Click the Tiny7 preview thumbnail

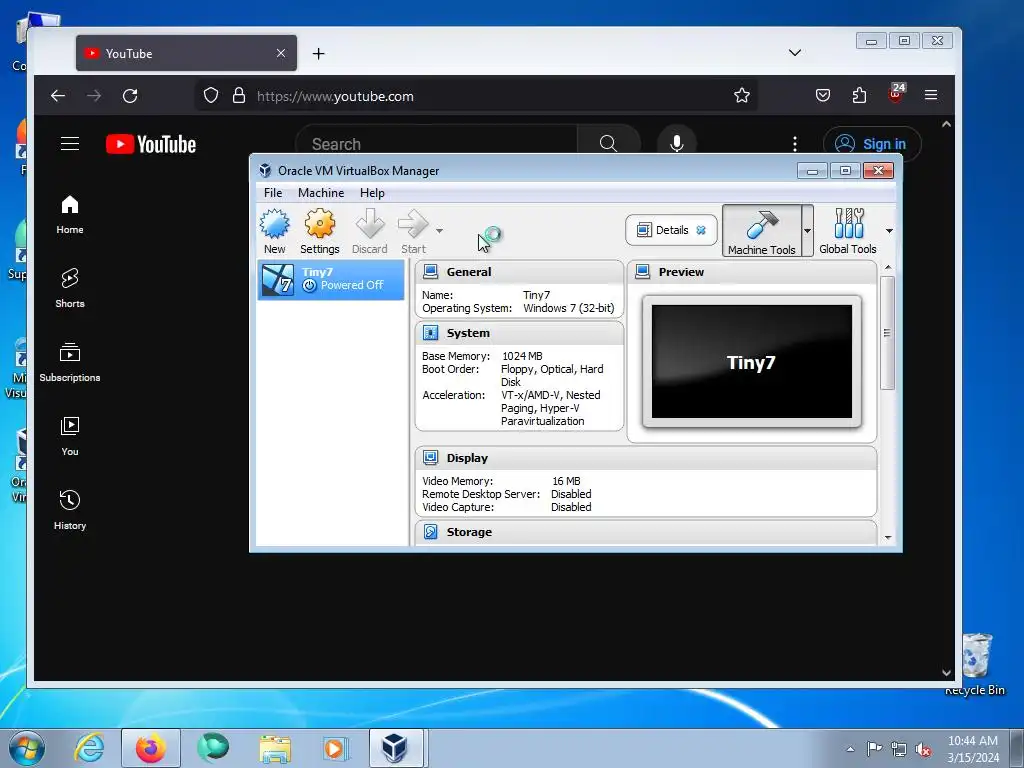tap(752, 362)
